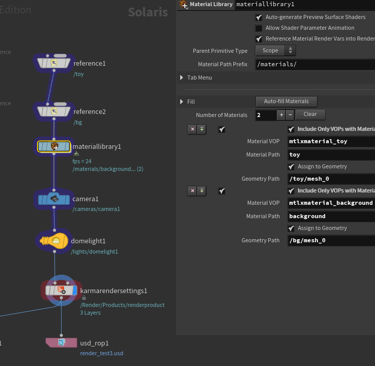The width and height of the screenshot is (375, 366).
Task: Click the lock badge under karmarendersettings1
Action: (84, 298)
